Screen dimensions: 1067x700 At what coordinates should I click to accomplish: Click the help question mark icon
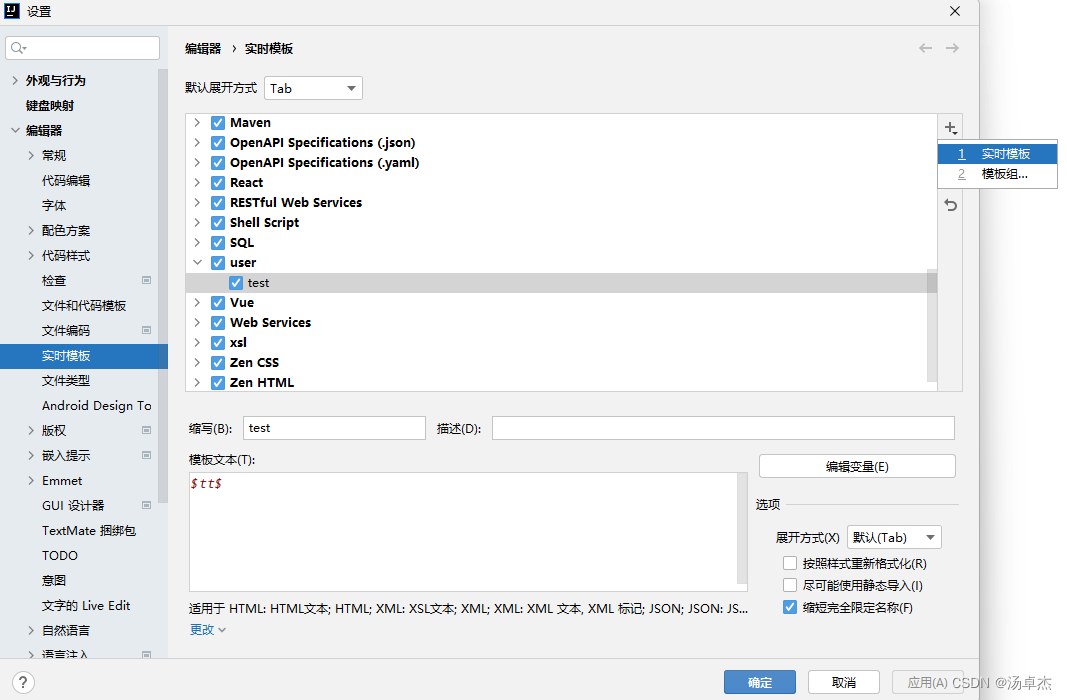coord(22,682)
